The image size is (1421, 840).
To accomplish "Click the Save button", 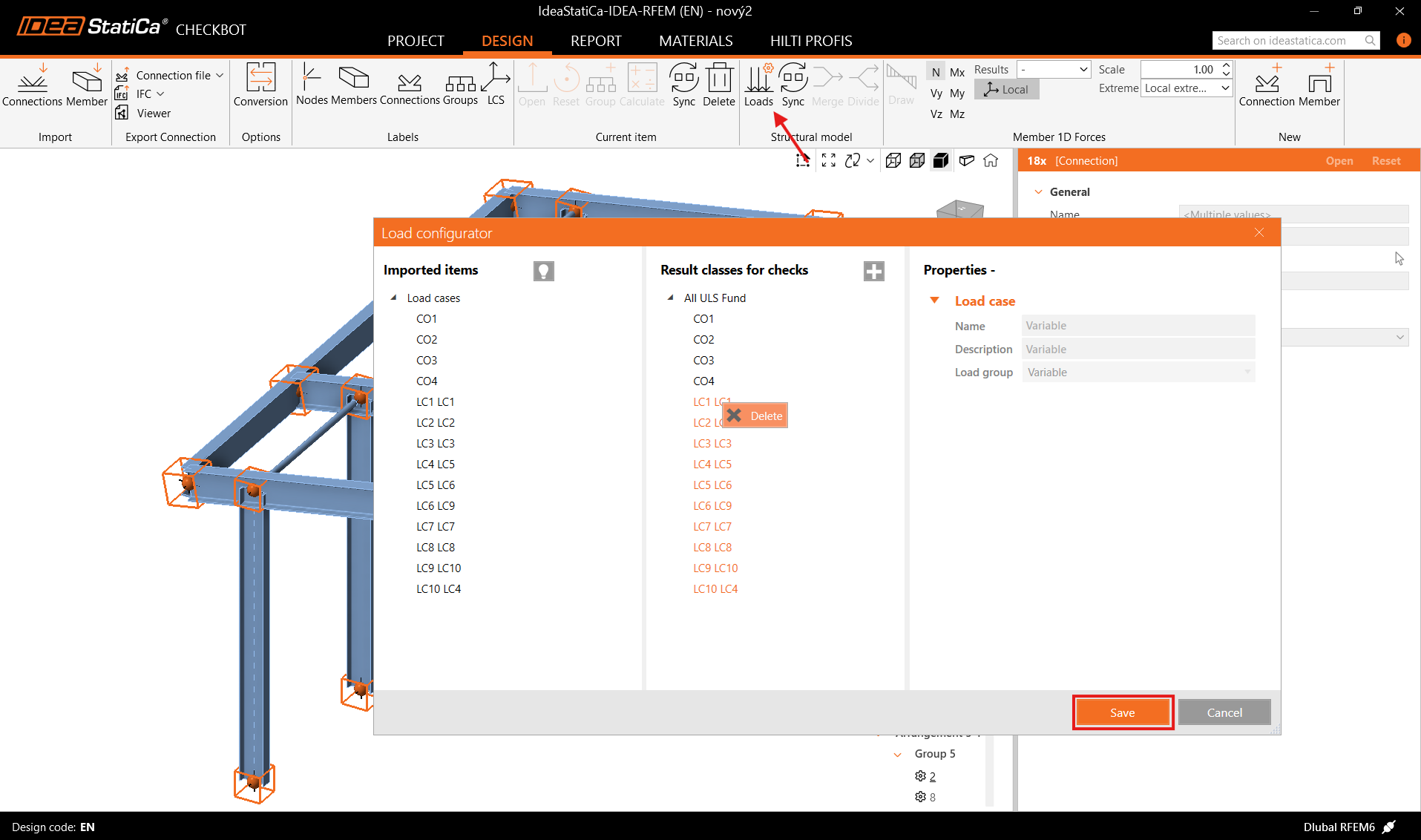I will coord(1122,712).
